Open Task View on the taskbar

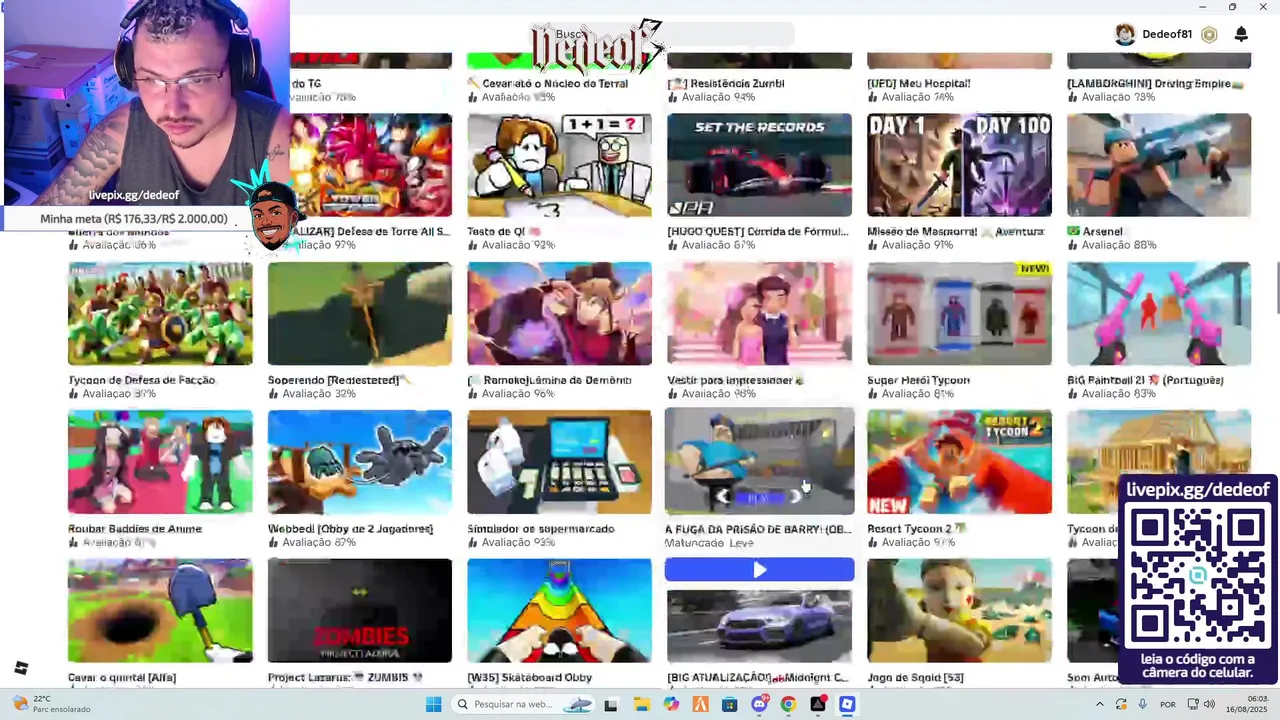[611, 704]
